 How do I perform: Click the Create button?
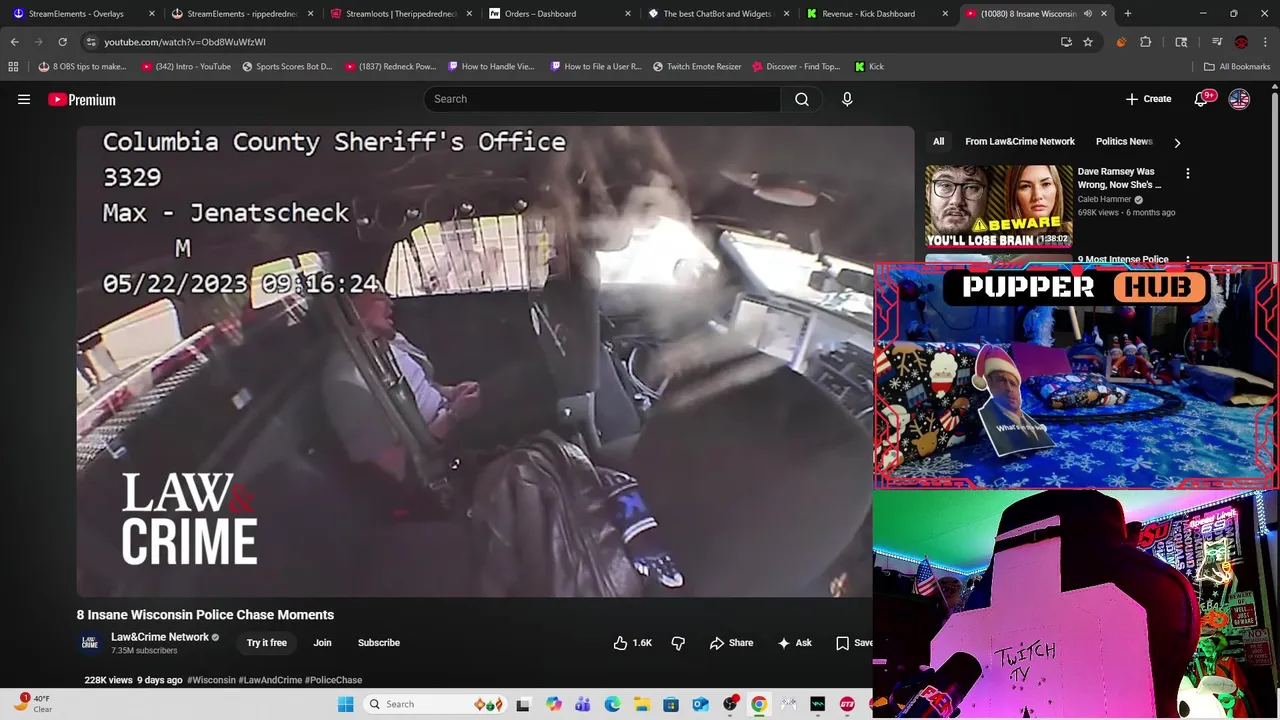click(1148, 99)
